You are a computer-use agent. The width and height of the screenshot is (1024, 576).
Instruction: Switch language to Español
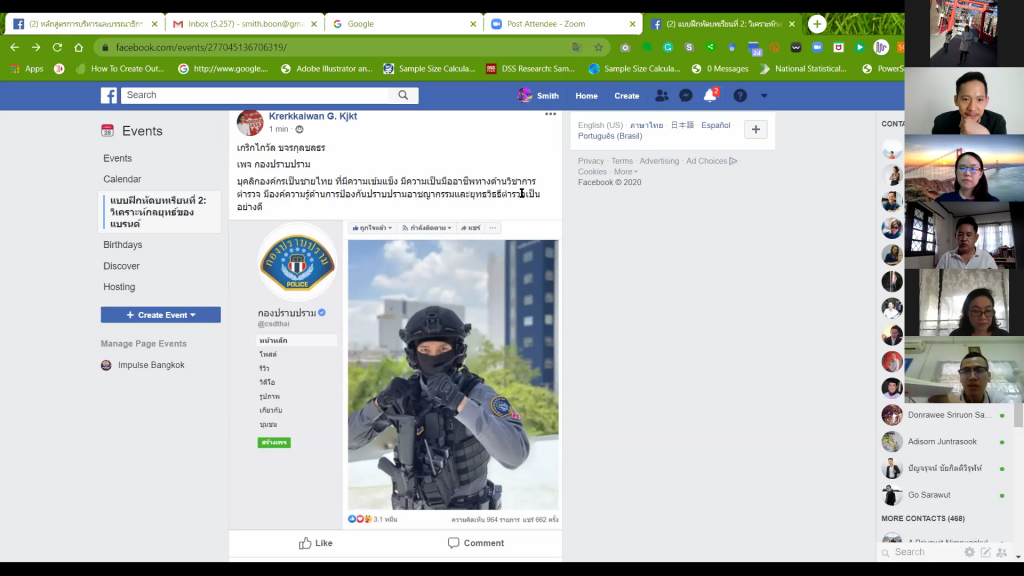(716, 125)
